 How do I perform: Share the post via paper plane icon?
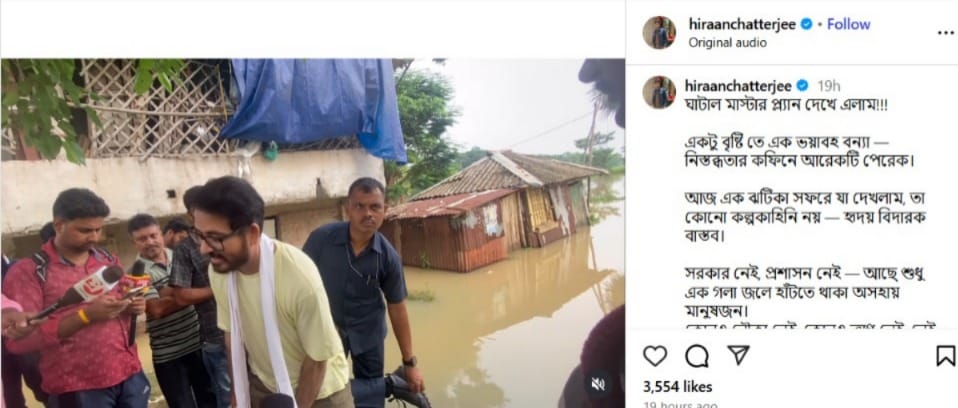(x=738, y=356)
